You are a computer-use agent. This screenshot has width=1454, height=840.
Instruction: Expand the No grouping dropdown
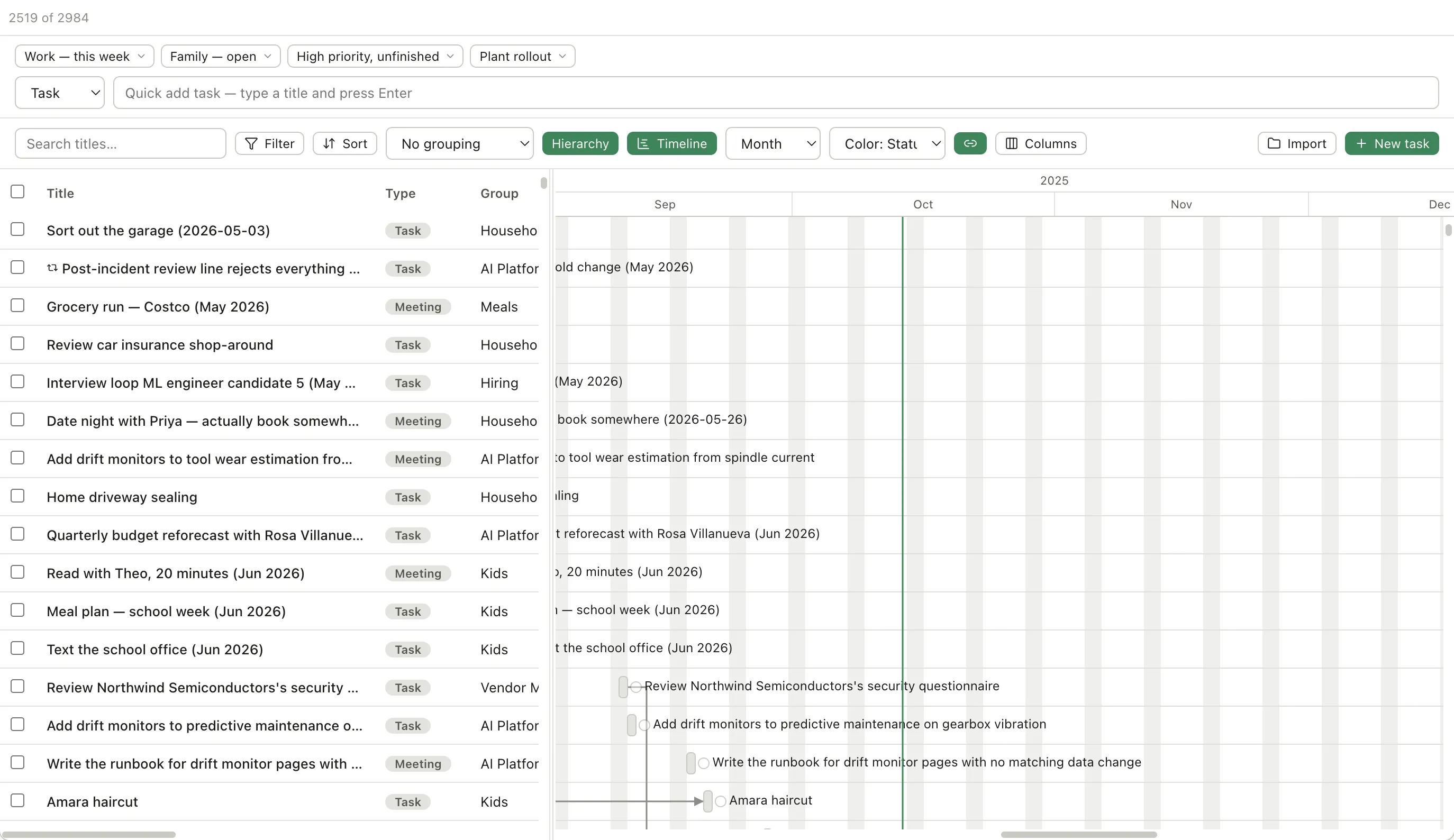click(x=459, y=144)
